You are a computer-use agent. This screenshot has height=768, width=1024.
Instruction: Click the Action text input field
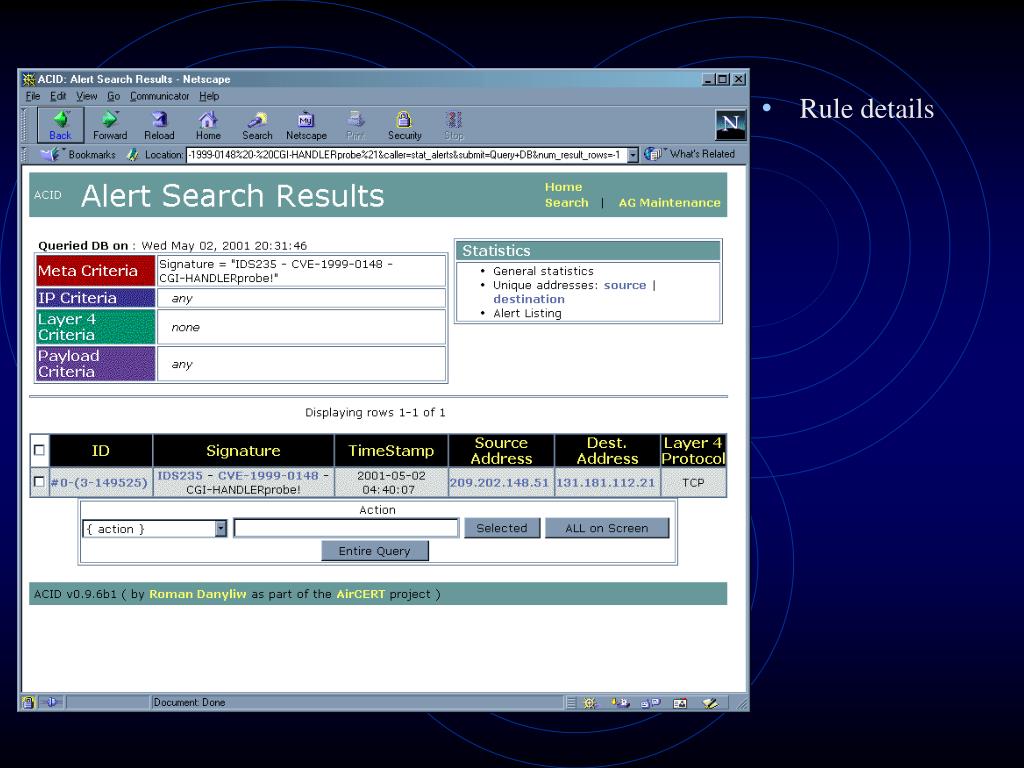pos(346,528)
